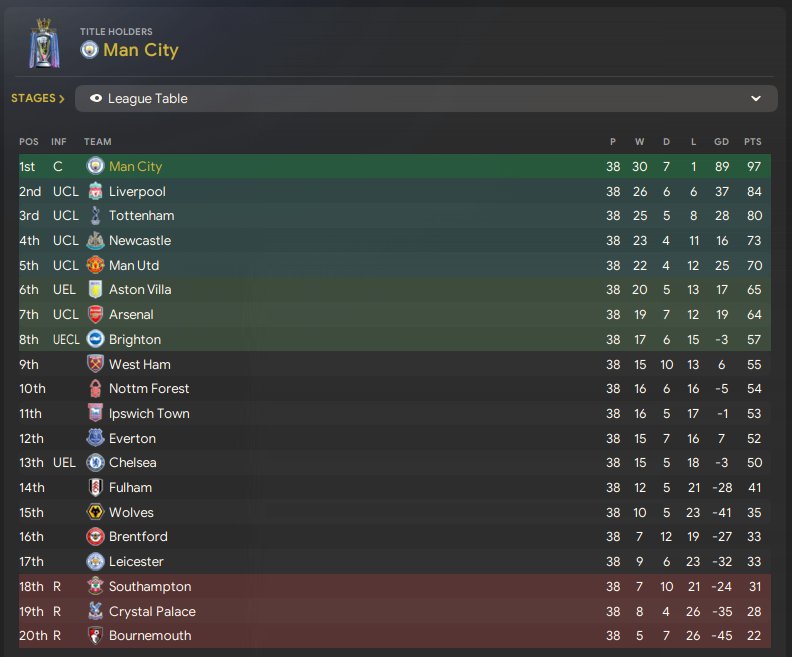Open the Brighton team name link
Screen dimensions: 792x657
click(134, 340)
